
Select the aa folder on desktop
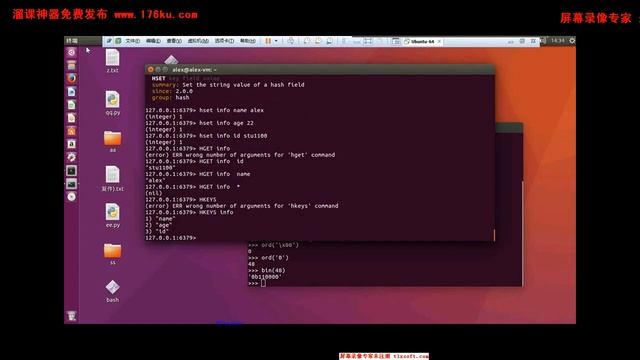(x=112, y=142)
